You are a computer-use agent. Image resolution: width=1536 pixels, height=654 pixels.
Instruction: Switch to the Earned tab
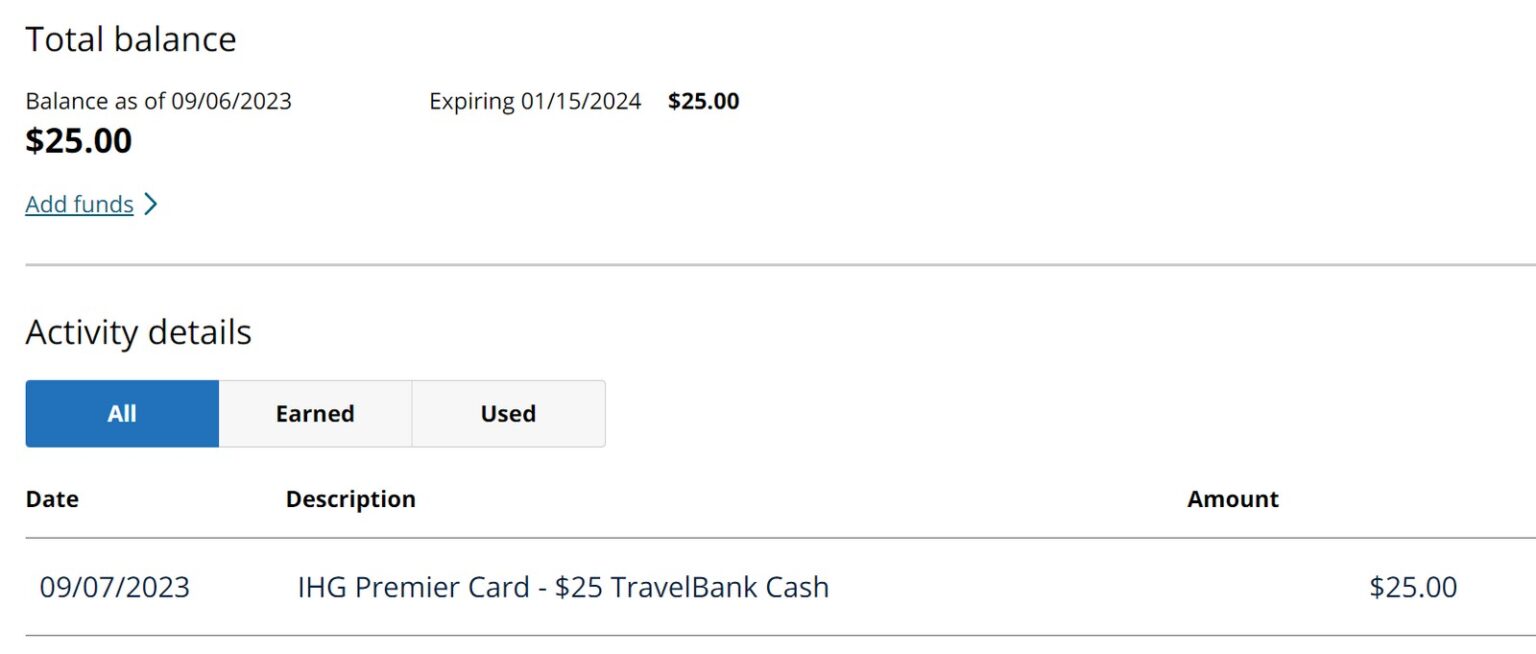pyautogui.click(x=315, y=413)
